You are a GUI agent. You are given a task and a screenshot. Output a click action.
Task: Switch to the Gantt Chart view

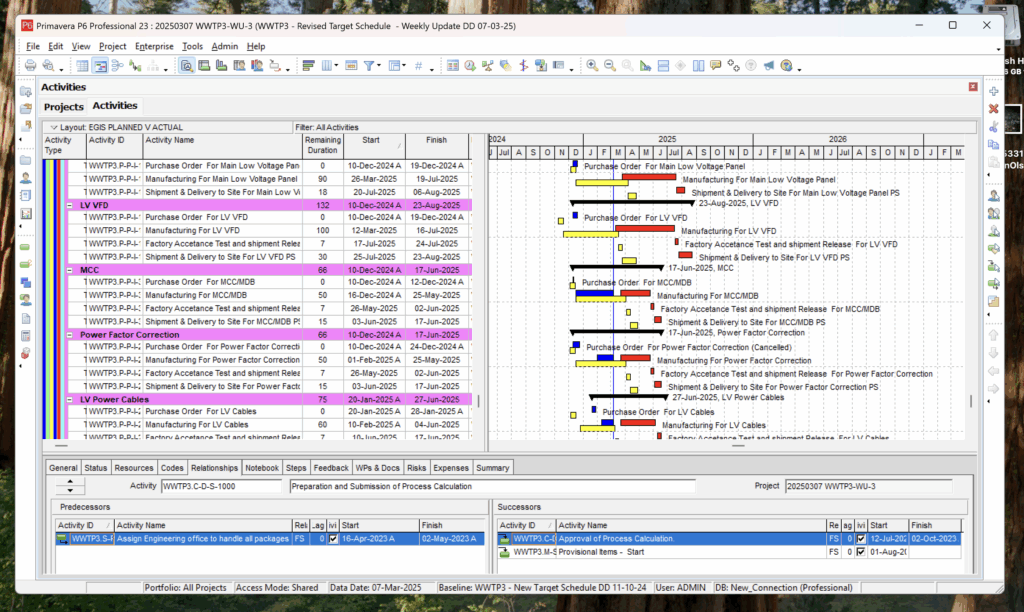(100, 65)
